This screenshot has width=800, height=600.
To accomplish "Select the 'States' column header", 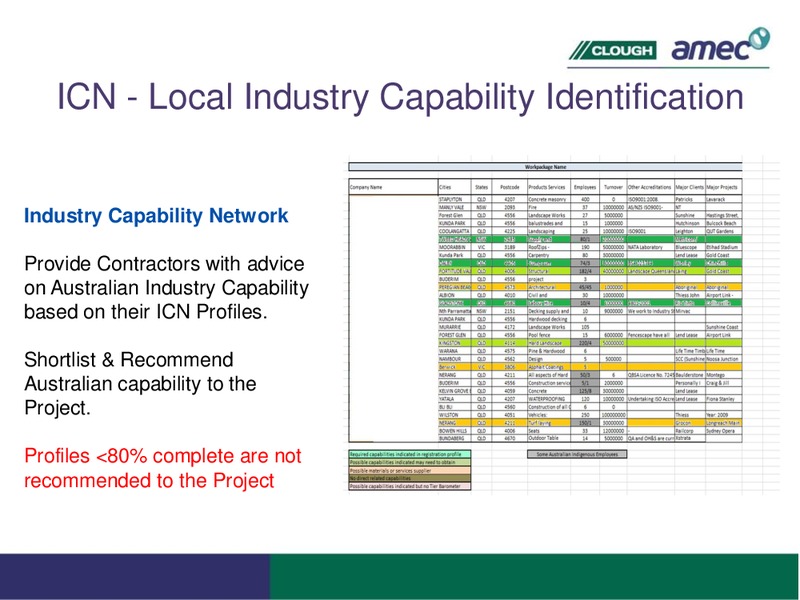I will (x=482, y=187).
